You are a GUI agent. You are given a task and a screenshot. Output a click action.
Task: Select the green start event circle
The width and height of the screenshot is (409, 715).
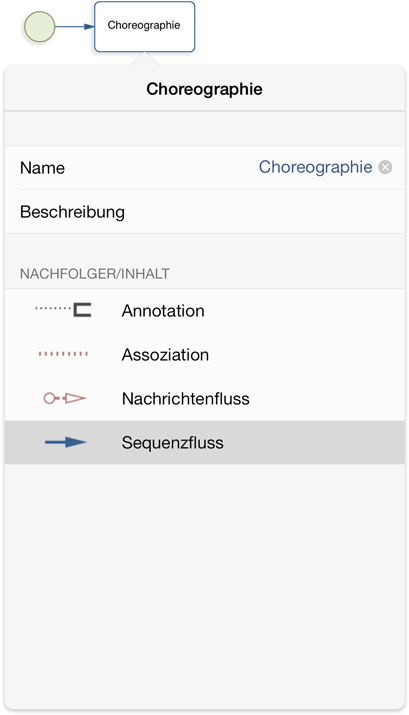pos(40,27)
